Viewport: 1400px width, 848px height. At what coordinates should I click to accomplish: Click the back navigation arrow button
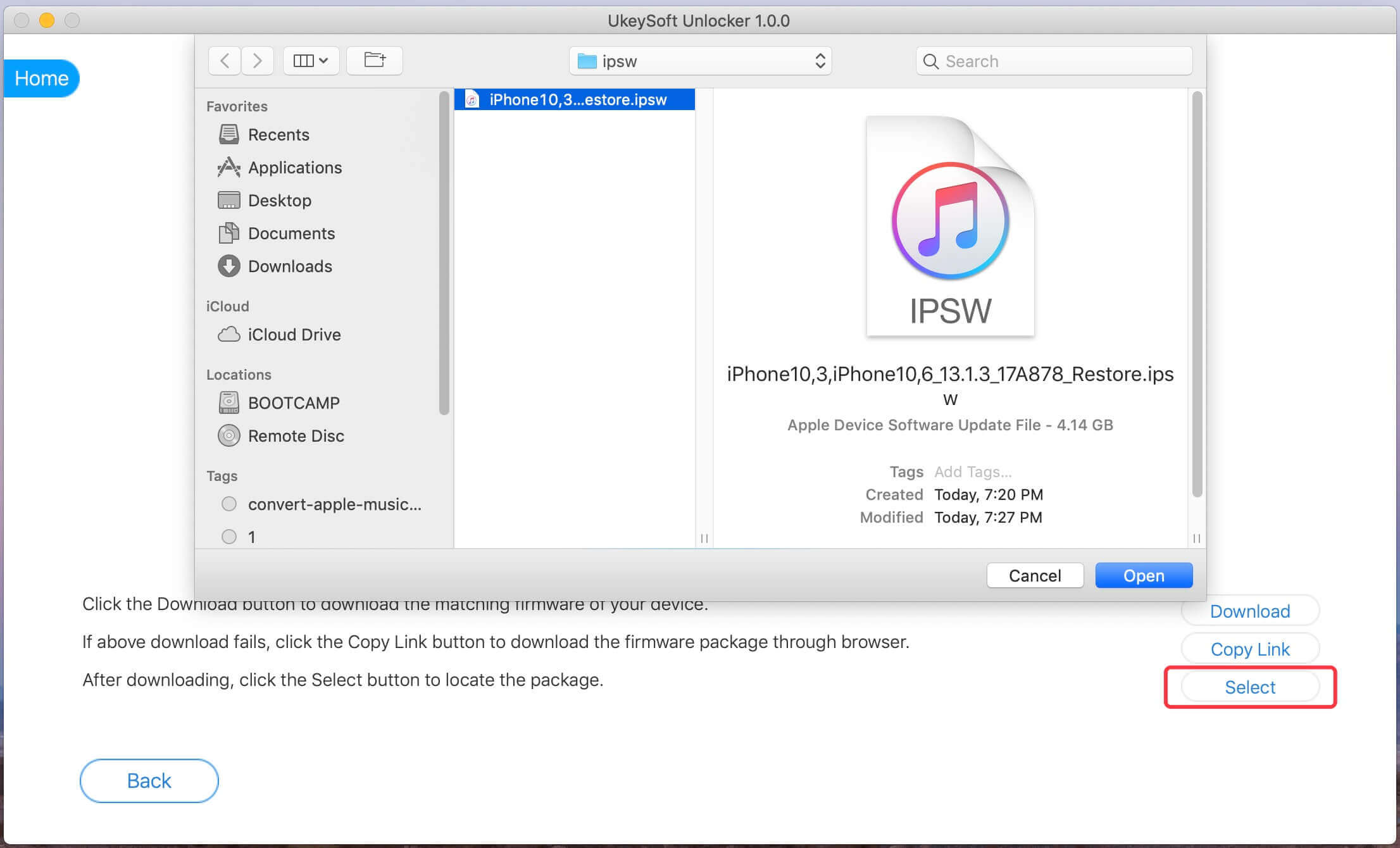click(x=224, y=60)
